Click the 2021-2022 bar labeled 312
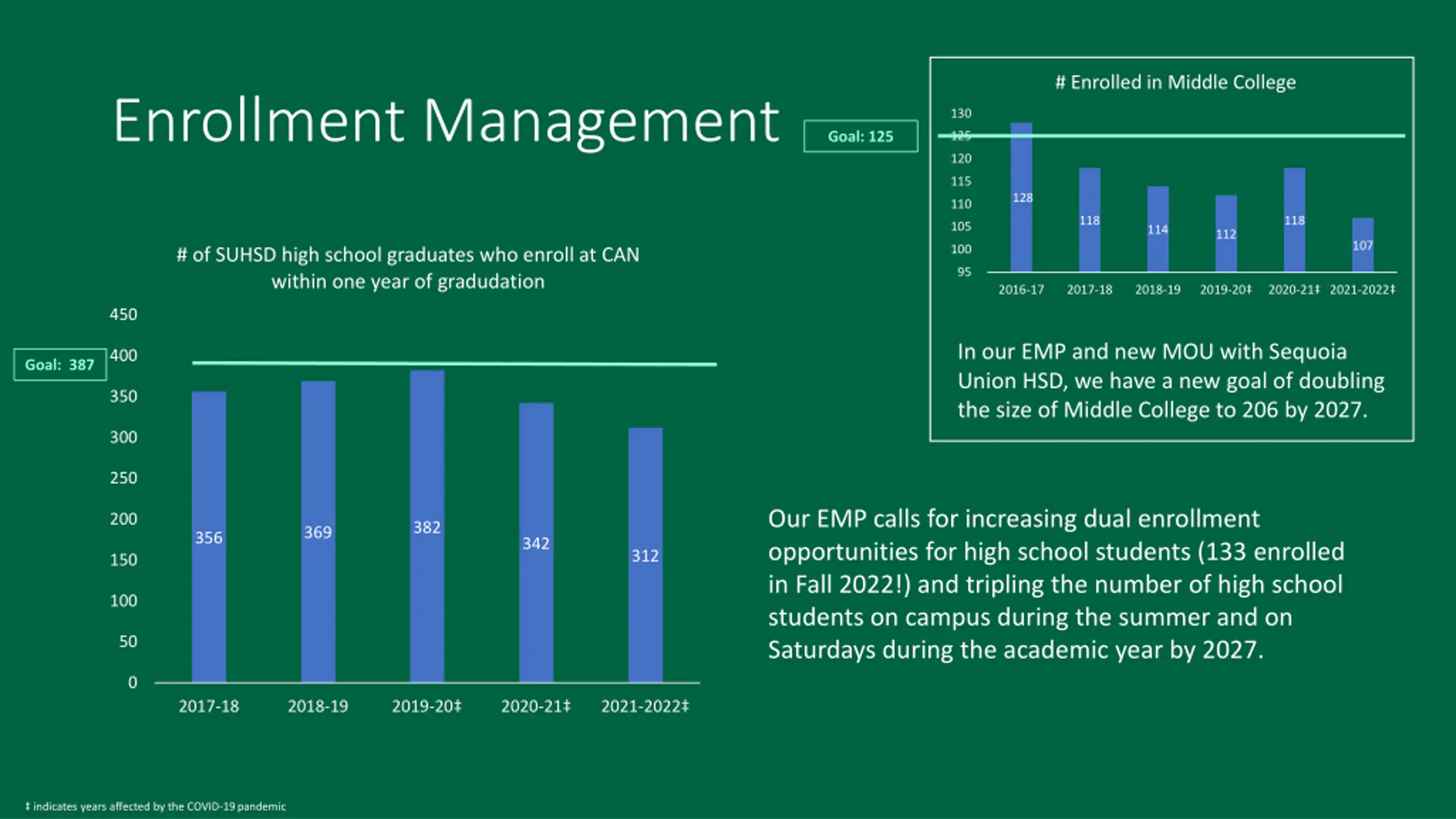The image size is (1456, 819). click(x=646, y=555)
